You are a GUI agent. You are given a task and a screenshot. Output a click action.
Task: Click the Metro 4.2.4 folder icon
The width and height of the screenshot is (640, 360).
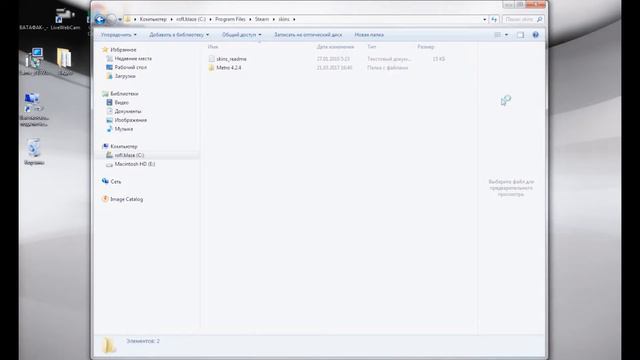211,68
